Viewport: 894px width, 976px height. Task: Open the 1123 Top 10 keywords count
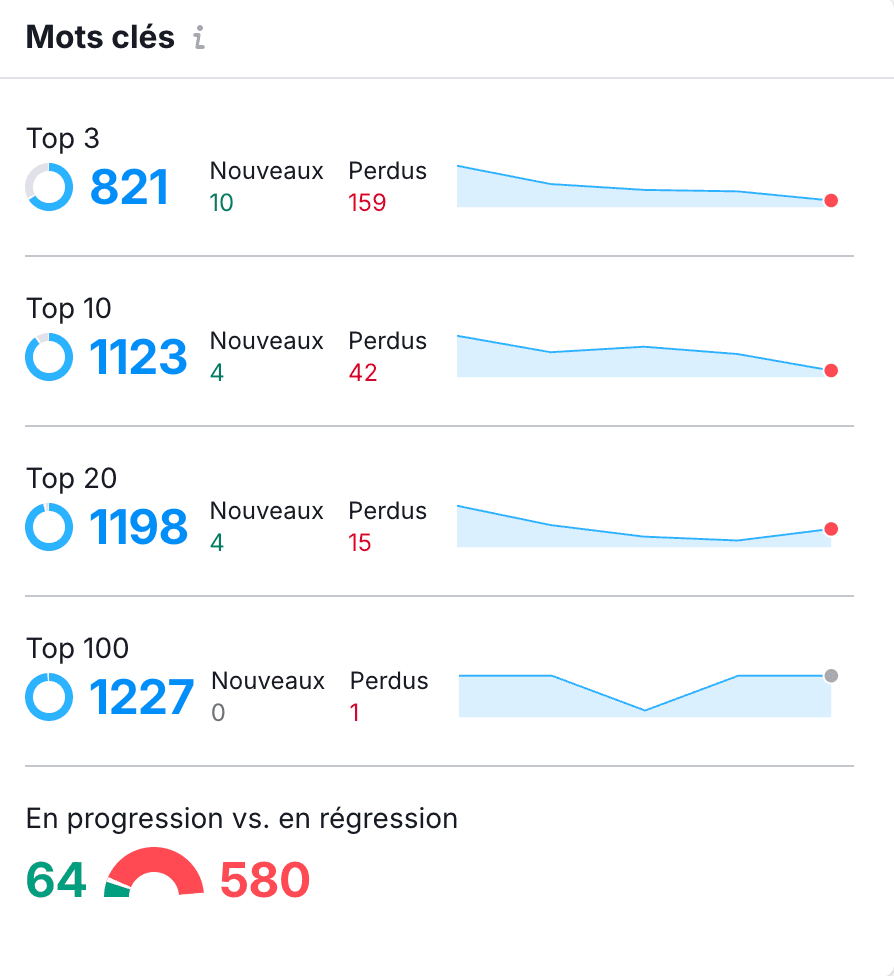click(x=138, y=357)
